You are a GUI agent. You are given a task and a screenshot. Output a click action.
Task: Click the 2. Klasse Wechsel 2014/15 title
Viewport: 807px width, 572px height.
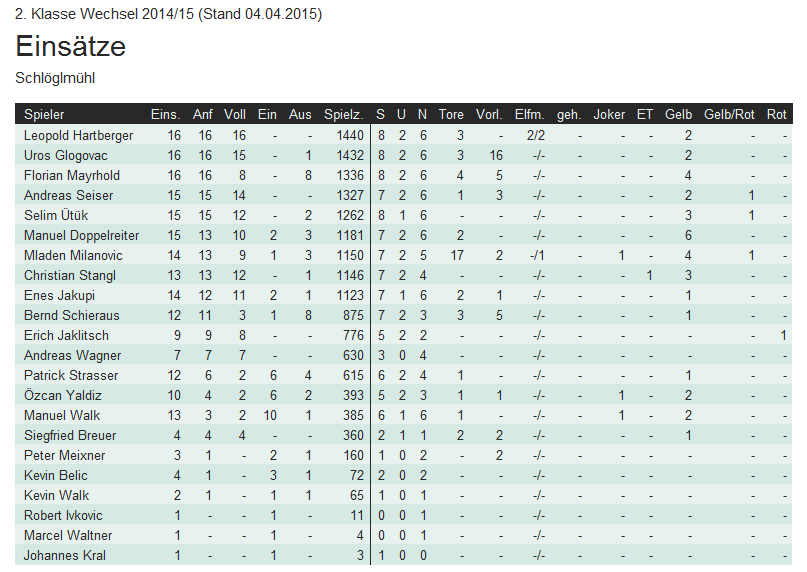(x=168, y=15)
